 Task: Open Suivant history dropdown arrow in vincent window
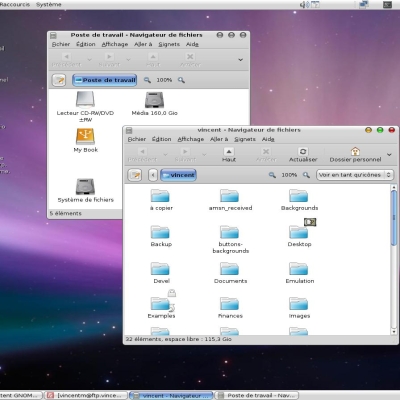point(204,155)
